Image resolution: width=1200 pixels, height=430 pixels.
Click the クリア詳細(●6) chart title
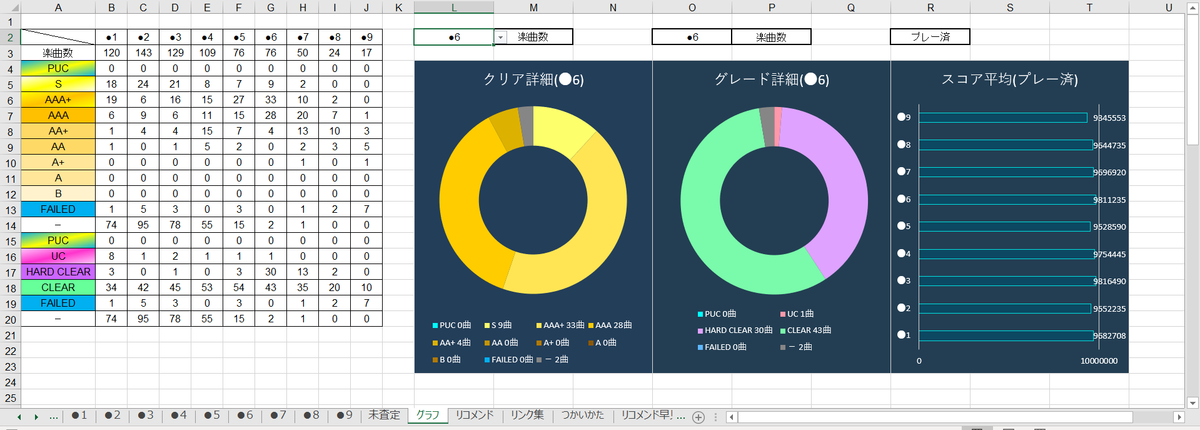[x=533, y=81]
